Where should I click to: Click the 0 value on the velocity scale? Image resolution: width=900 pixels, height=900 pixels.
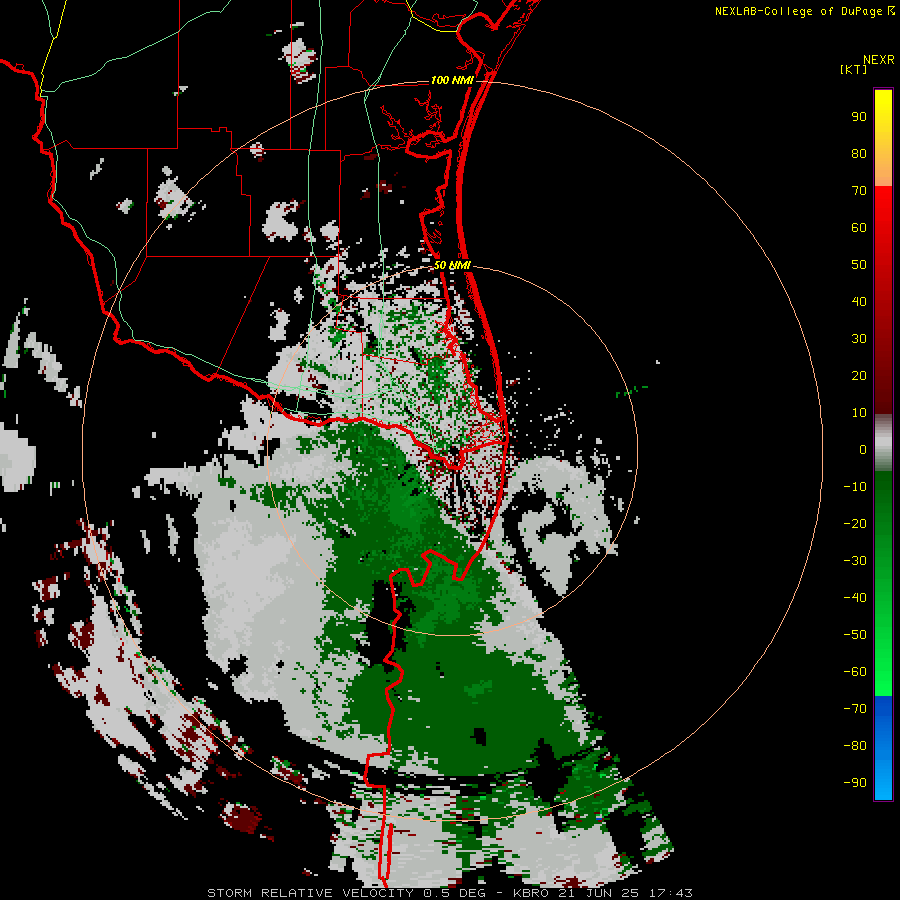coord(863,450)
